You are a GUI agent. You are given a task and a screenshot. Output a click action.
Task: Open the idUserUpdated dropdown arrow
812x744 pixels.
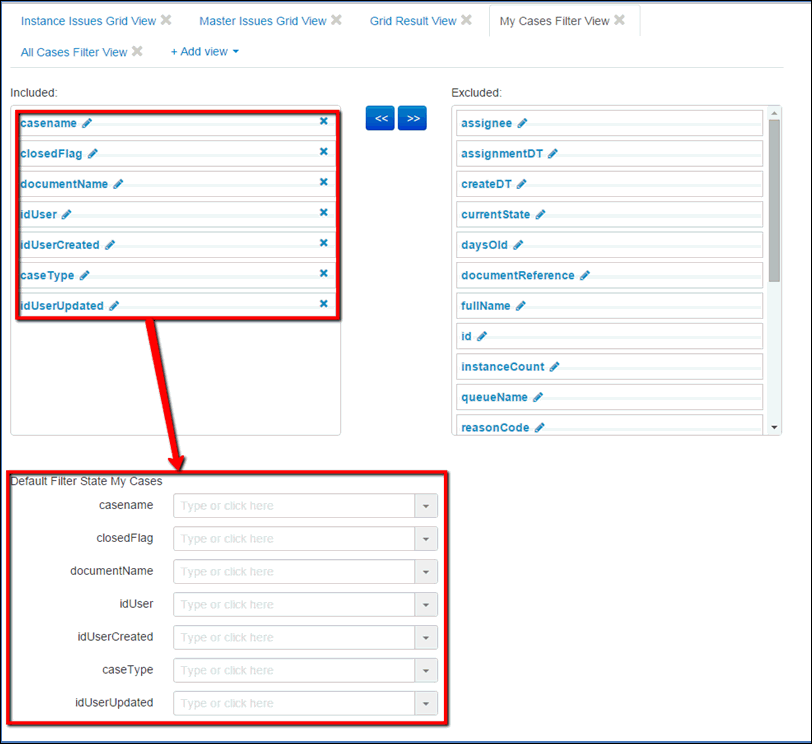click(426, 703)
